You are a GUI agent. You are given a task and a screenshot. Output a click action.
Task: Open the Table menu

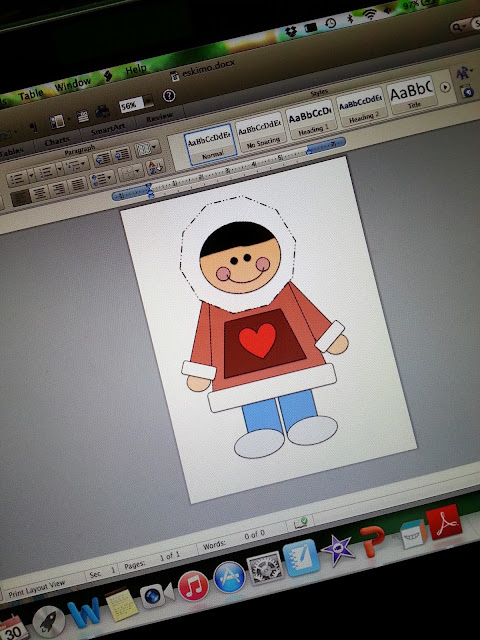pyautogui.click(x=31, y=95)
